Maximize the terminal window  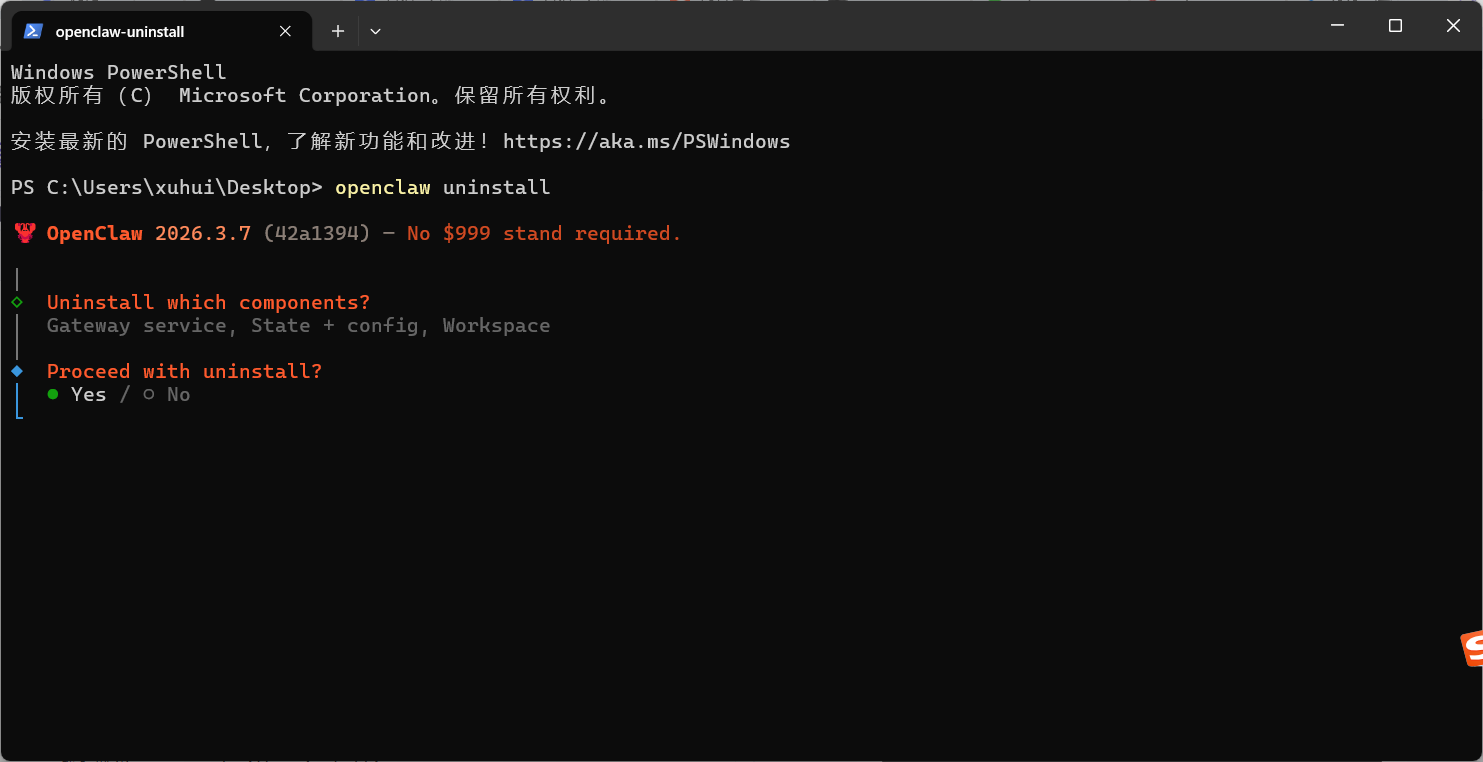pyautogui.click(x=1395, y=26)
